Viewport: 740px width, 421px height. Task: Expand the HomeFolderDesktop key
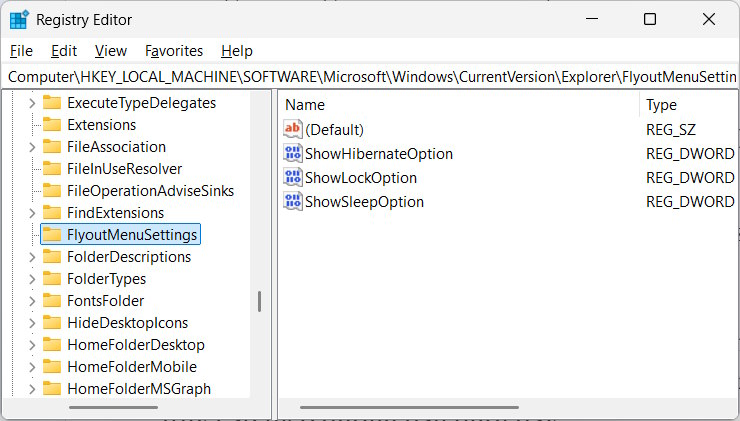[x=32, y=345]
